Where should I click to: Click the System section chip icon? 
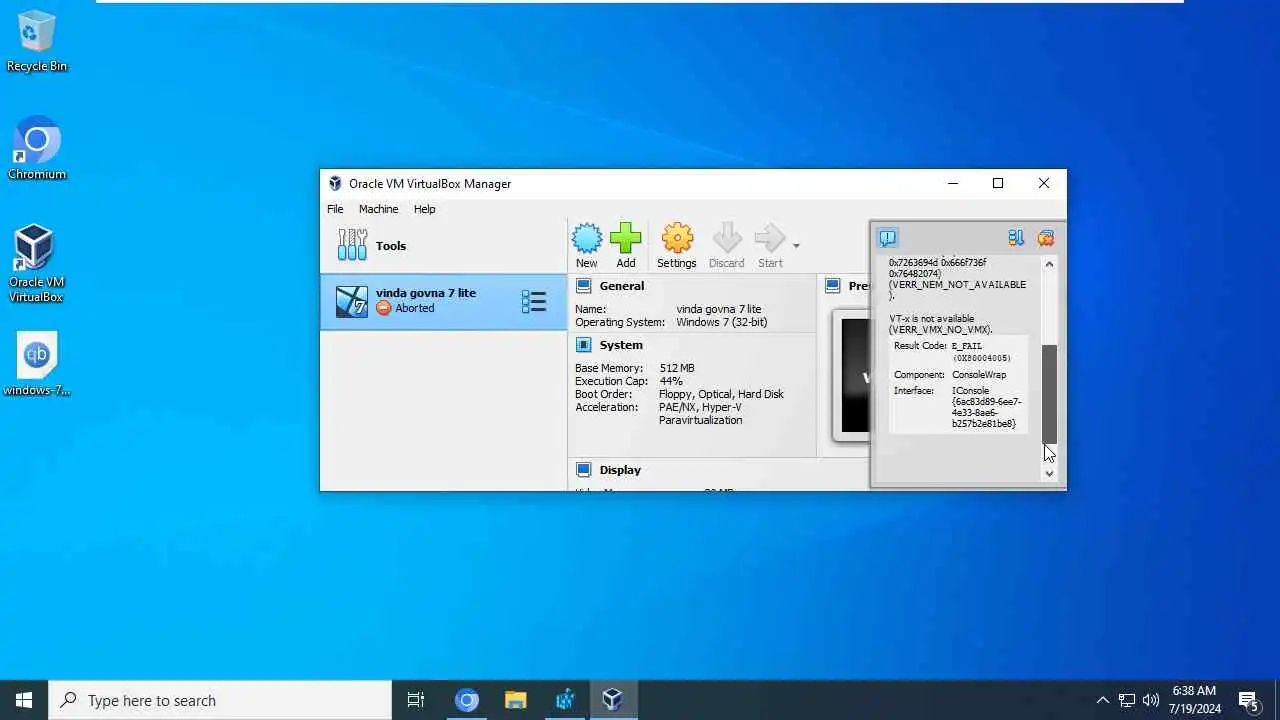coord(583,345)
